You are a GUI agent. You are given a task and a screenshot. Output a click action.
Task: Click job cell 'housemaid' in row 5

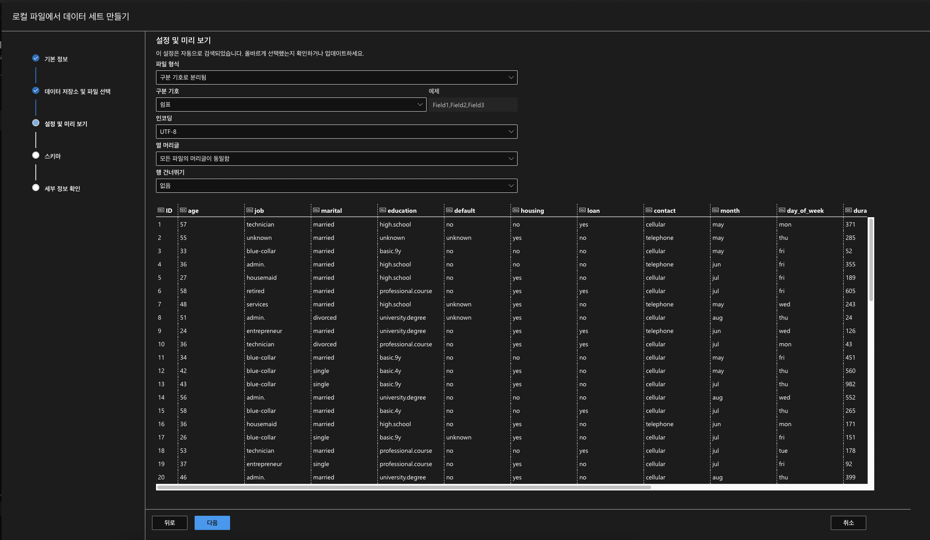pos(262,278)
